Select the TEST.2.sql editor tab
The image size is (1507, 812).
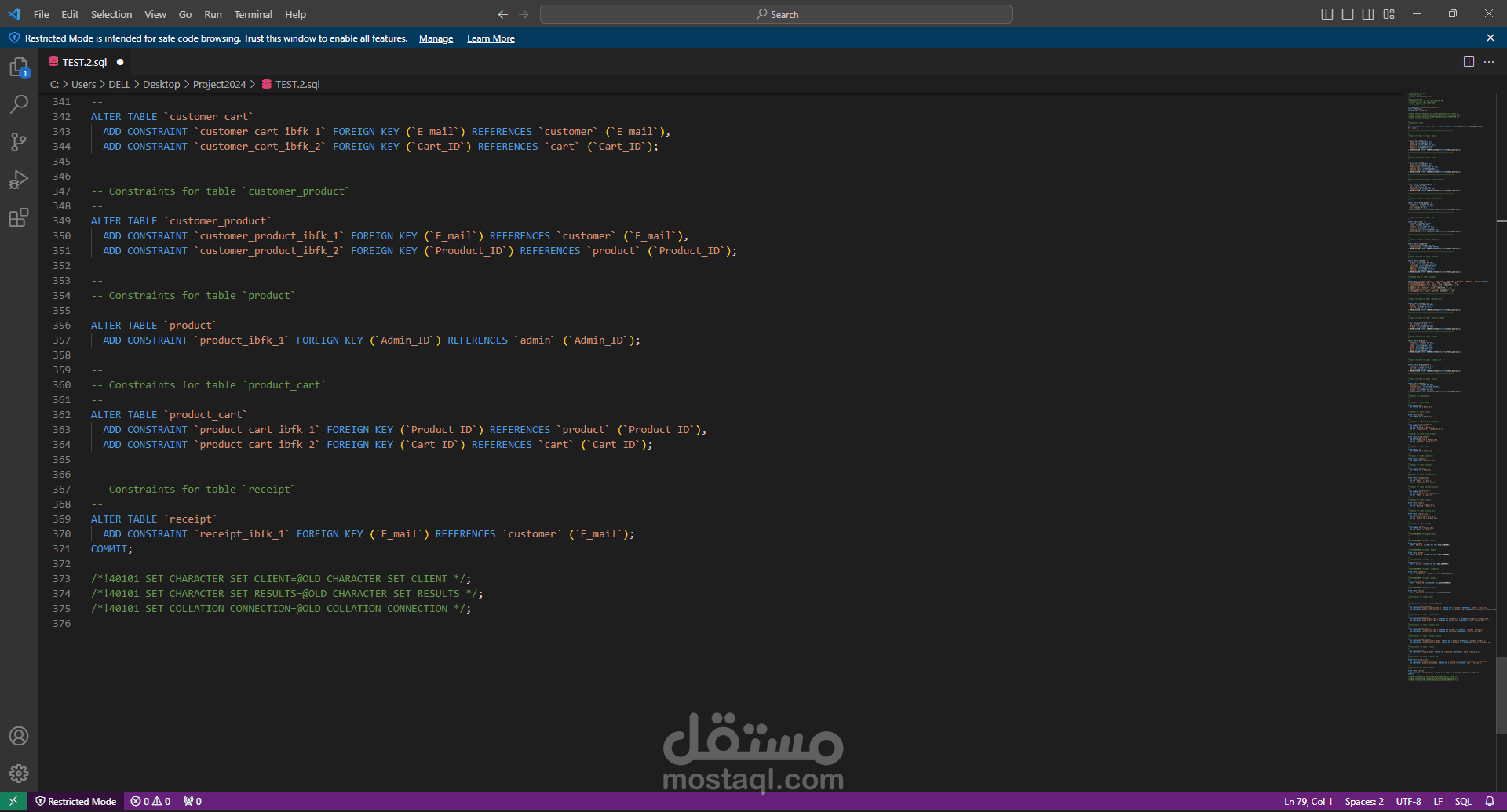(84, 62)
